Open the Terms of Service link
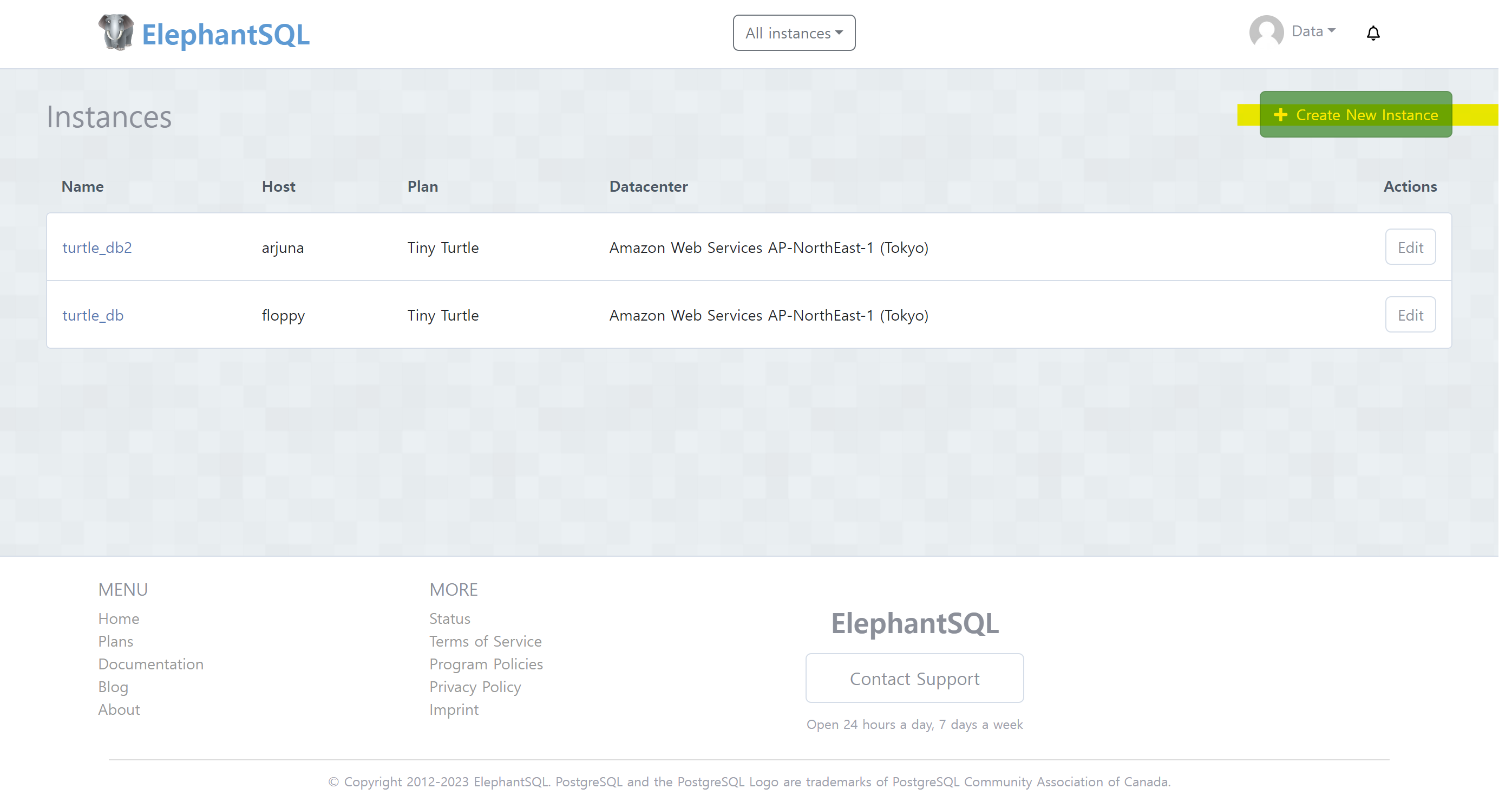Viewport: 1512px width, 795px height. pyautogui.click(x=486, y=641)
